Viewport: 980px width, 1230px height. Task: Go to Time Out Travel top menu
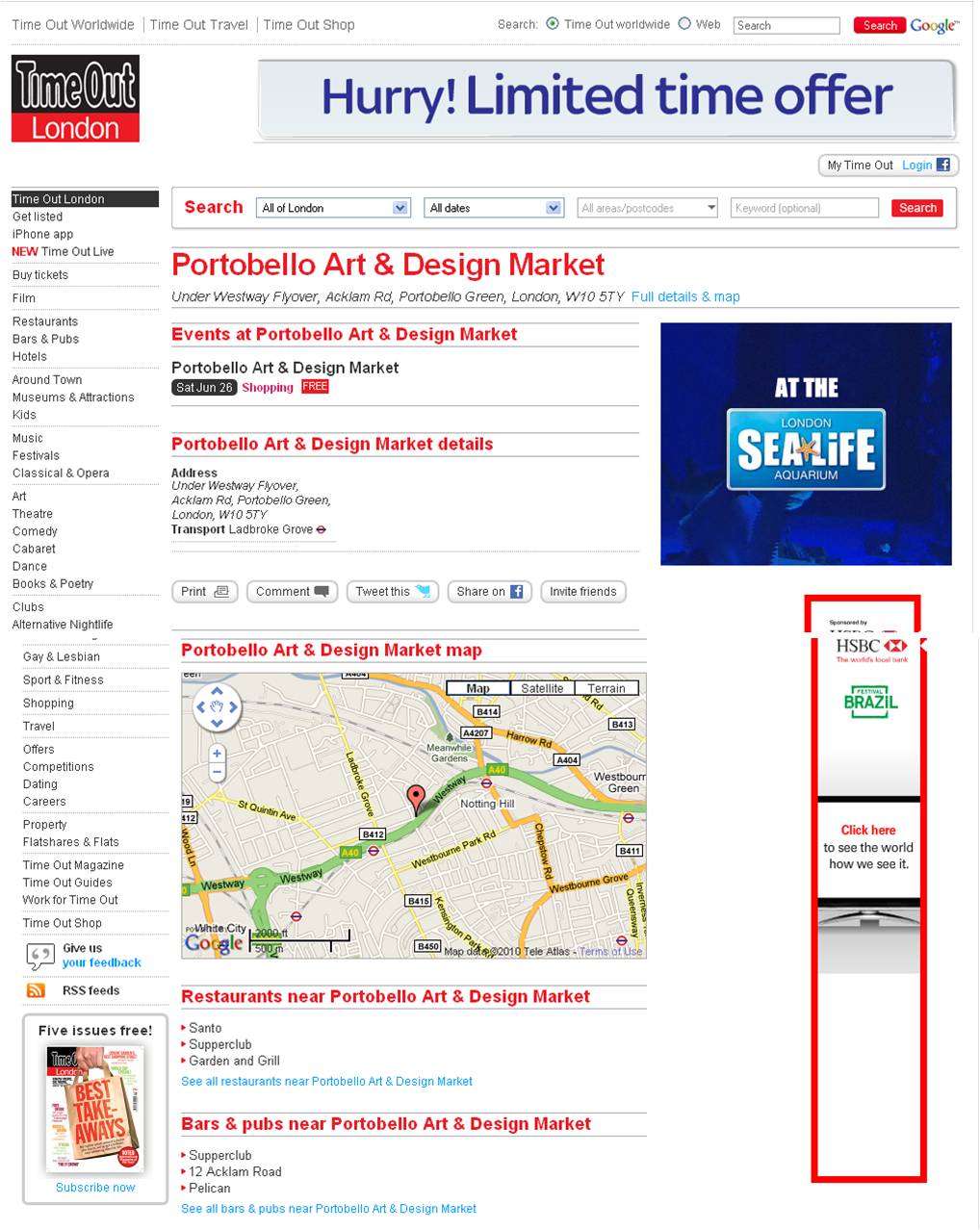(x=199, y=25)
